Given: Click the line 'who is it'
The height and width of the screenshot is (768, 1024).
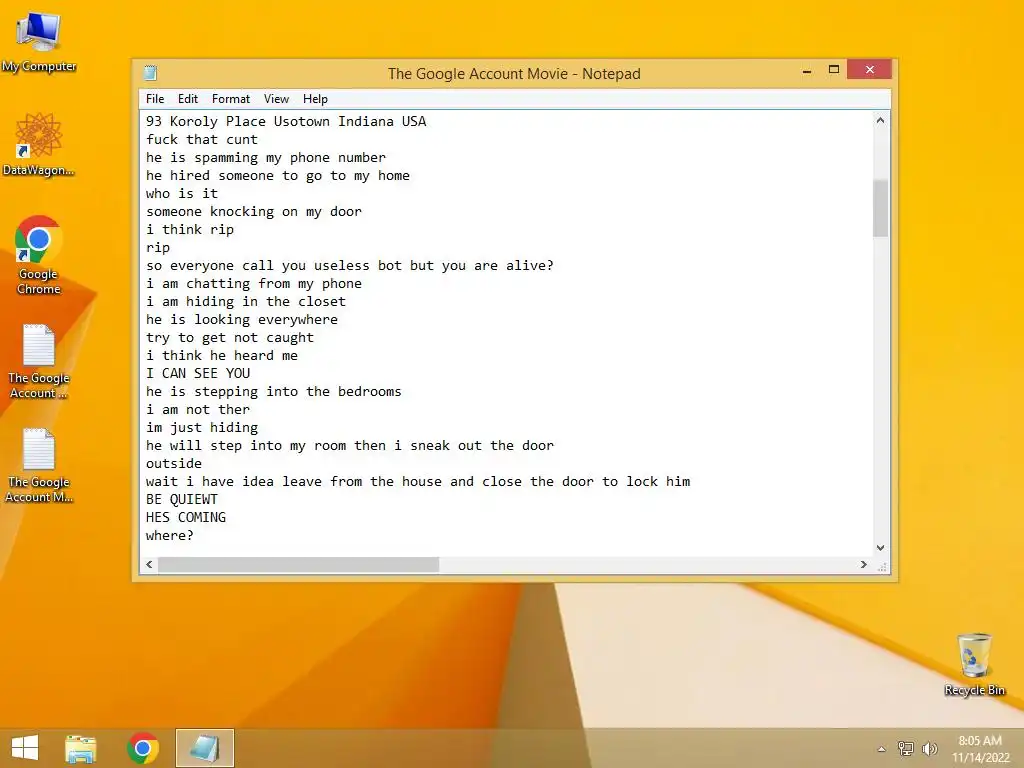Looking at the screenshot, I should click(182, 193).
